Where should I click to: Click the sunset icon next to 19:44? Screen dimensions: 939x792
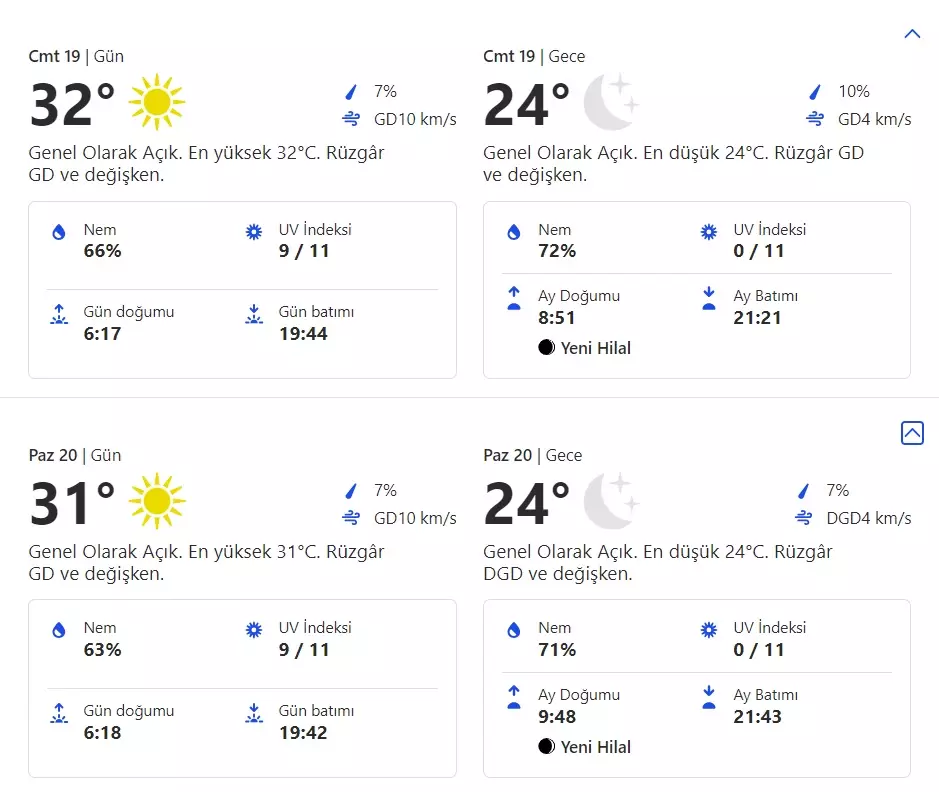click(x=254, y=315)
